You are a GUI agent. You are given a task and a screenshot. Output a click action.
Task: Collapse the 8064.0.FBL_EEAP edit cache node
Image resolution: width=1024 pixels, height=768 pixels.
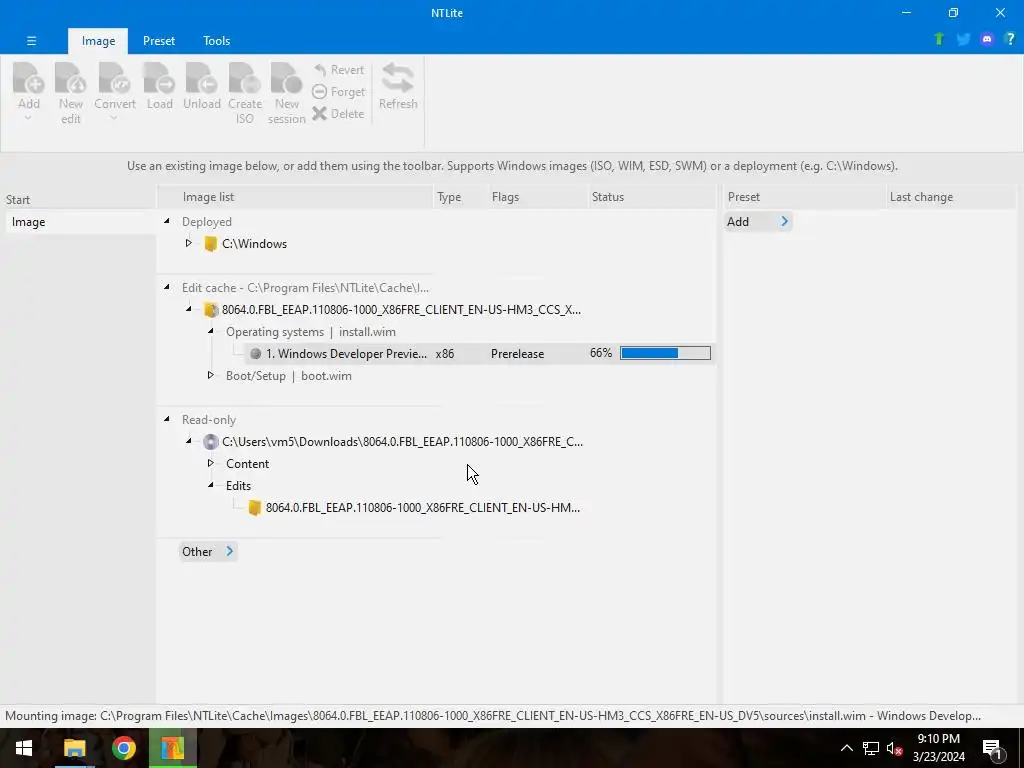[x=189, y=310]
